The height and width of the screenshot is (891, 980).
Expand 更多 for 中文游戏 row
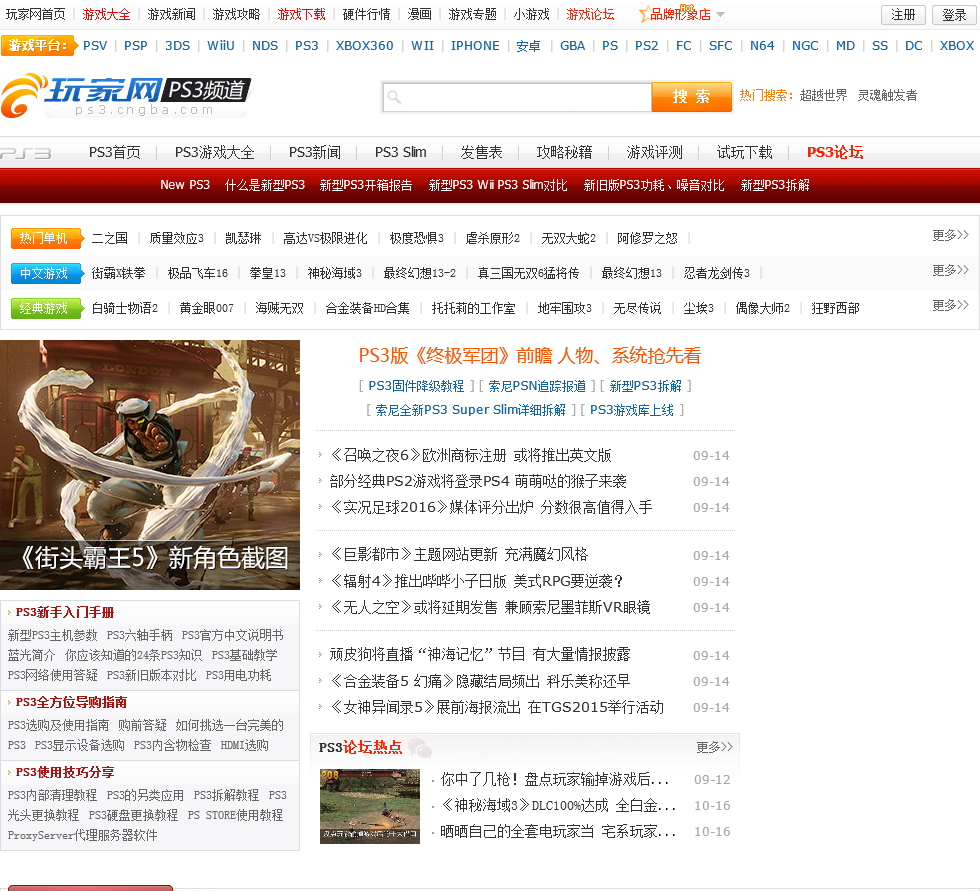[950, 270]
